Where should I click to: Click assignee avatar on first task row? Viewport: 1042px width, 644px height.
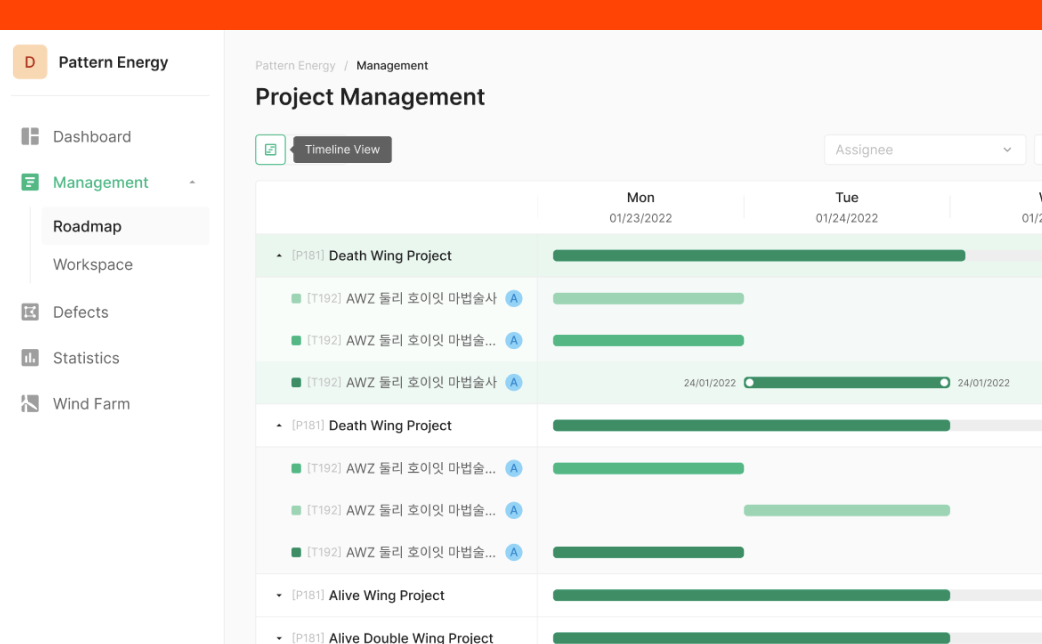pos(514,298)
